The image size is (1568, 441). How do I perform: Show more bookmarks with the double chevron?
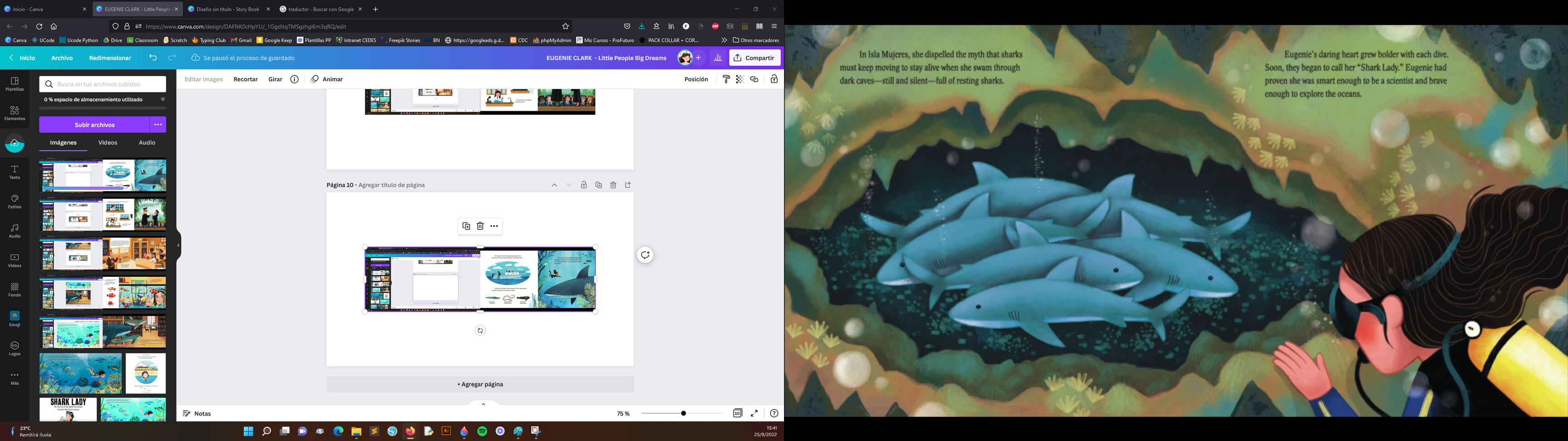point(724,40)
